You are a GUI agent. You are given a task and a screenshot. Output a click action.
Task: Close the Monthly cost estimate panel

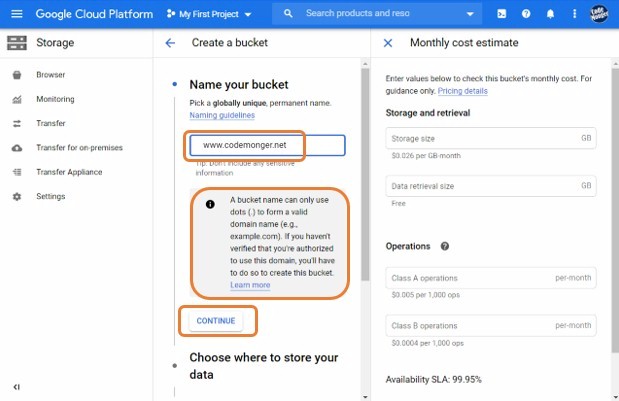click(388, 43)
